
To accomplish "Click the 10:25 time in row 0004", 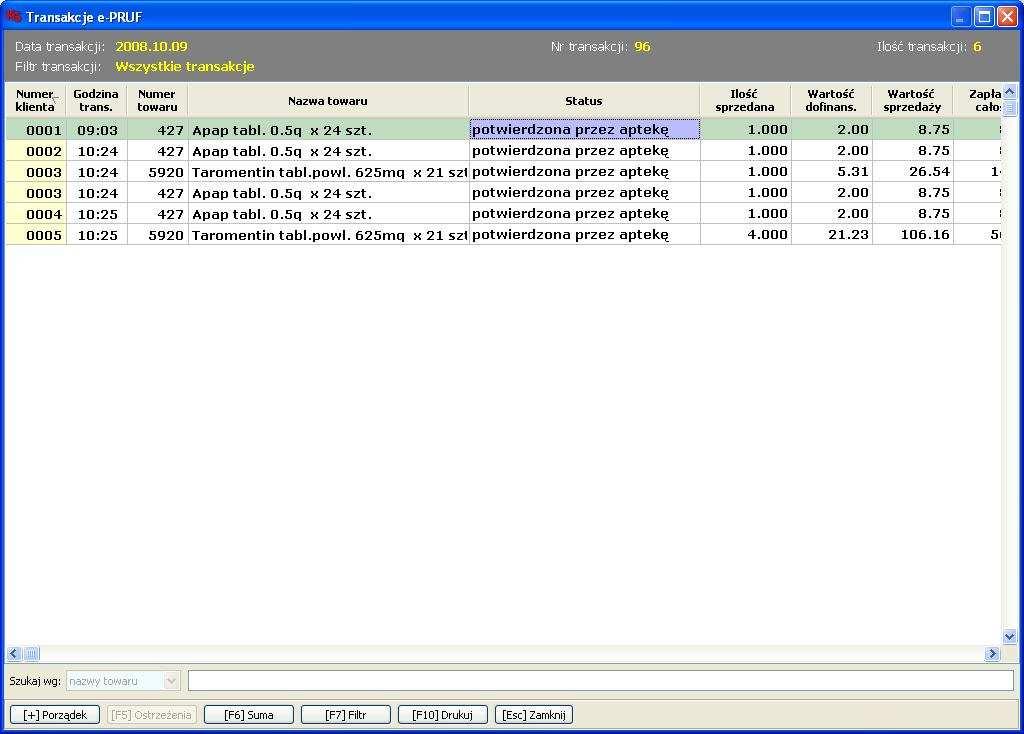I will pyautogui.click(x=97, y=214).
